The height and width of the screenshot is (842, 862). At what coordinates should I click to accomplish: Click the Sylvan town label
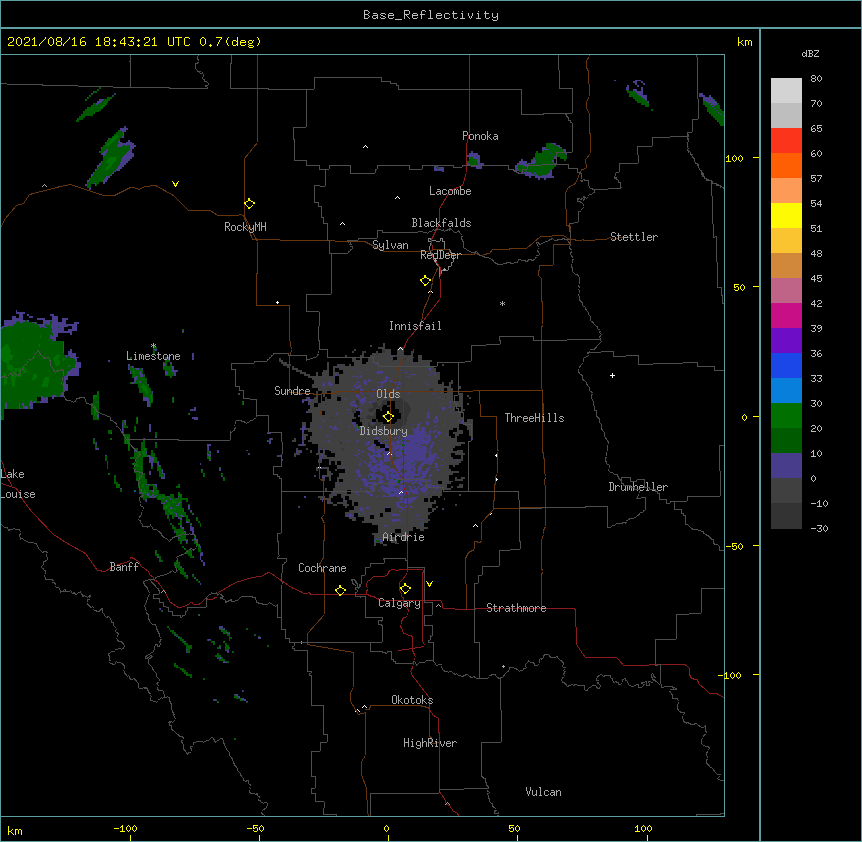coord(390,245)
